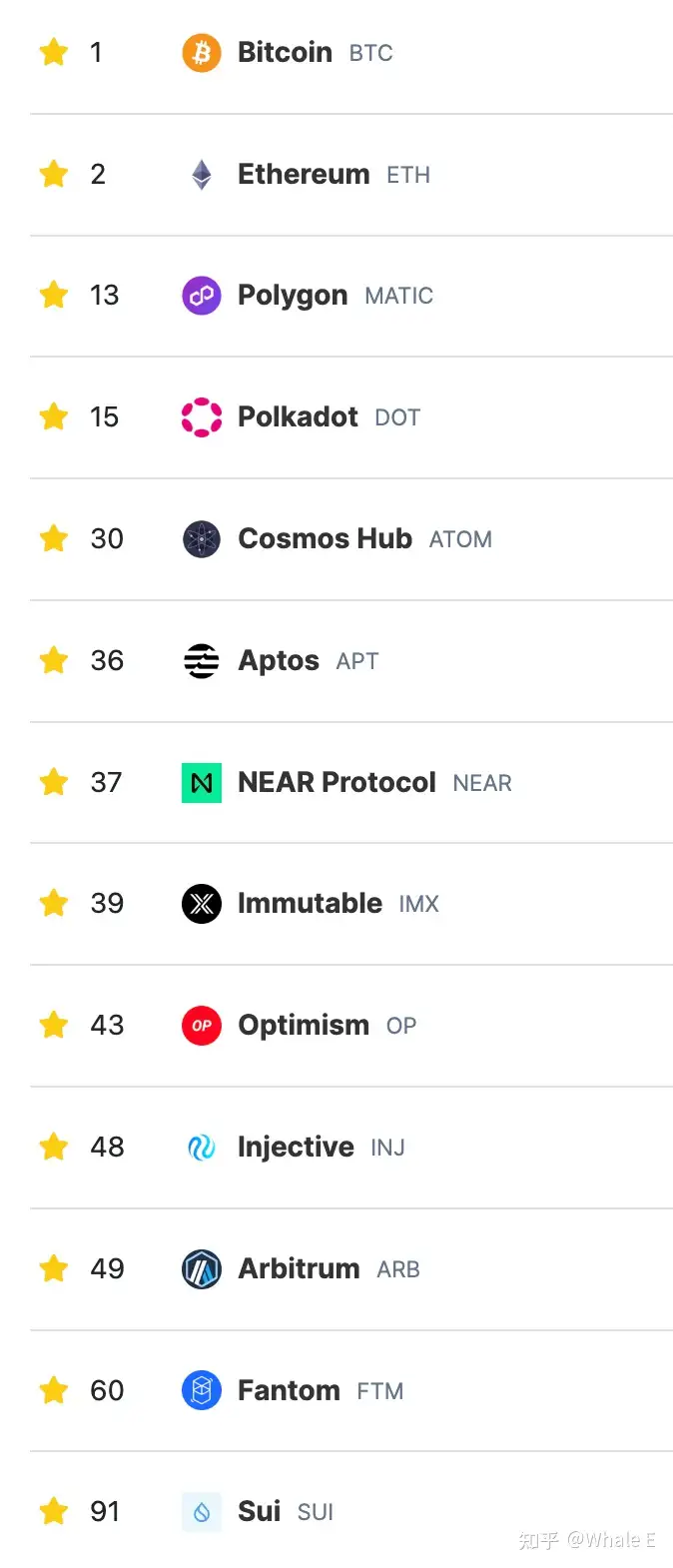Unfavorite Bitcoin using its star

tap(54, 52)
